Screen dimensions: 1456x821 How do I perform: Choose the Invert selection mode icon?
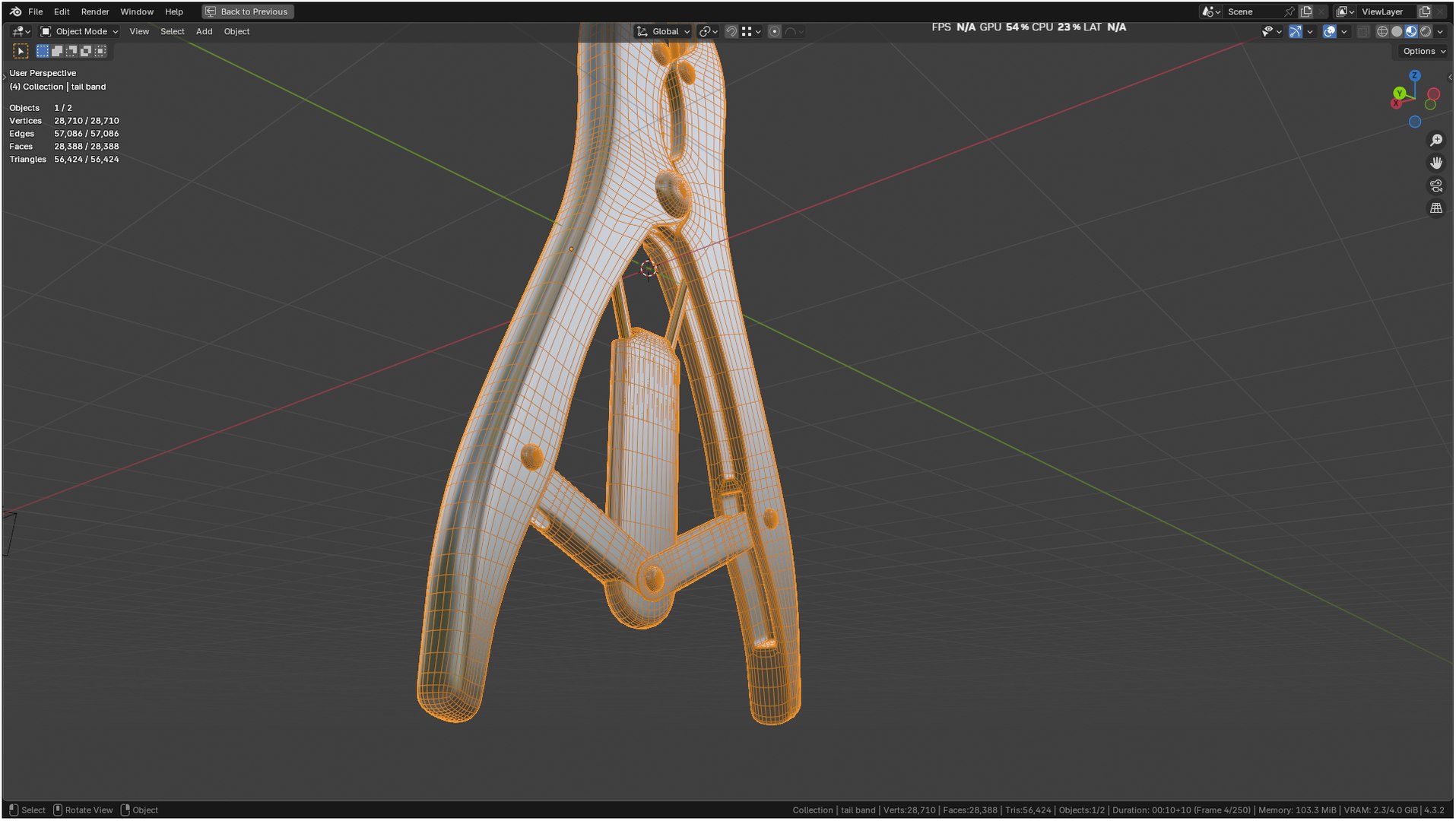tap(86, 51)
